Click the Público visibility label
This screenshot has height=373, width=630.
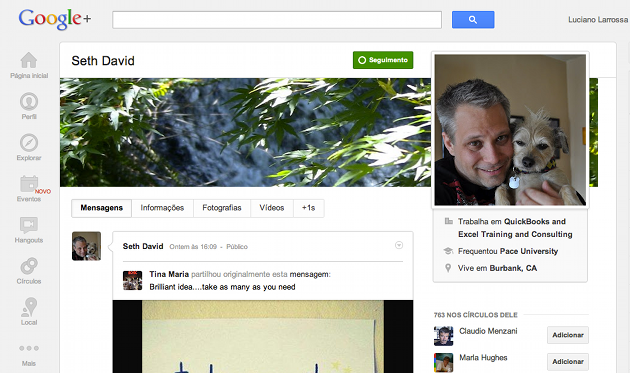[237, 247]
